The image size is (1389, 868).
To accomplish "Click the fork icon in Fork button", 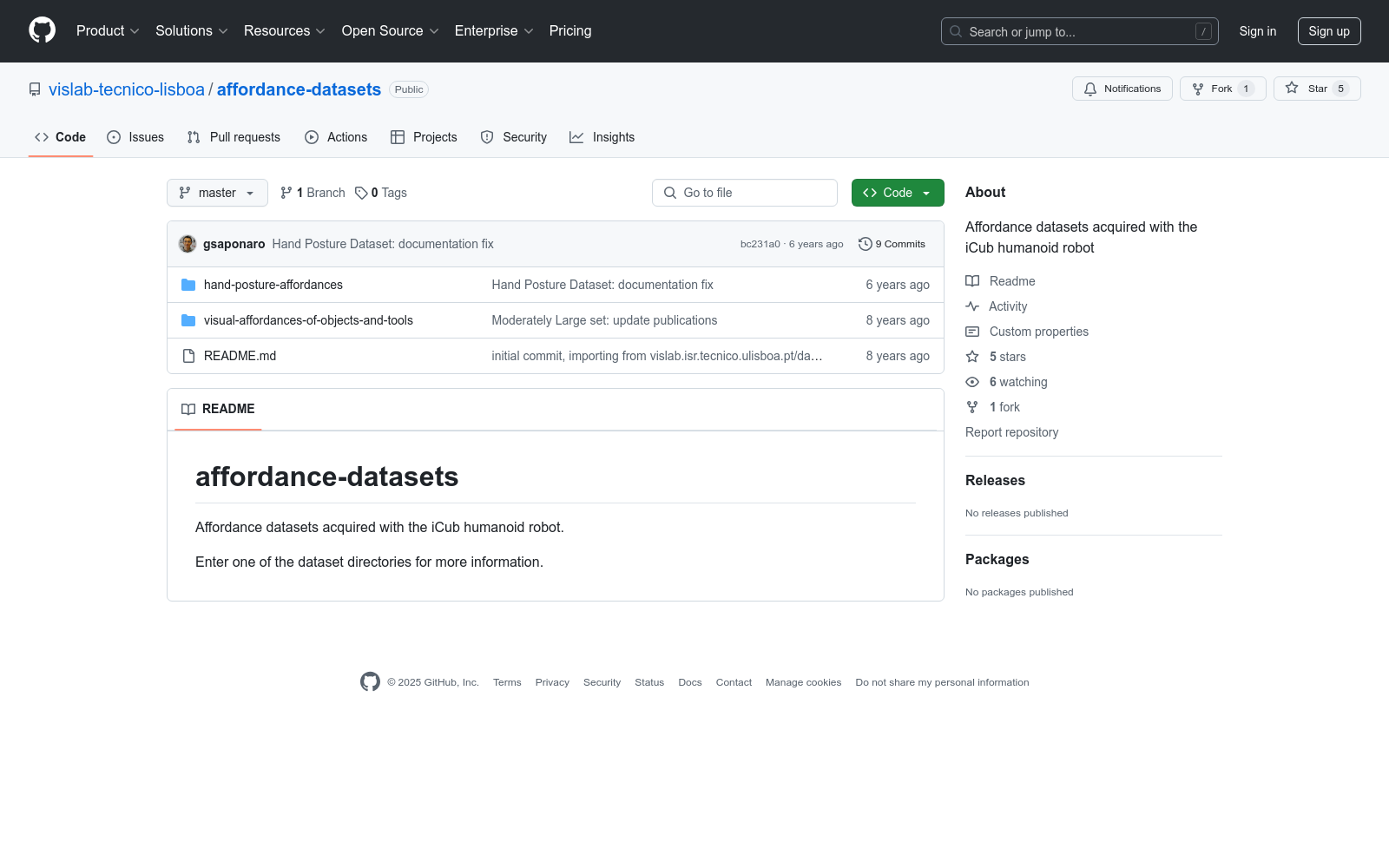I will [1198, 89].
